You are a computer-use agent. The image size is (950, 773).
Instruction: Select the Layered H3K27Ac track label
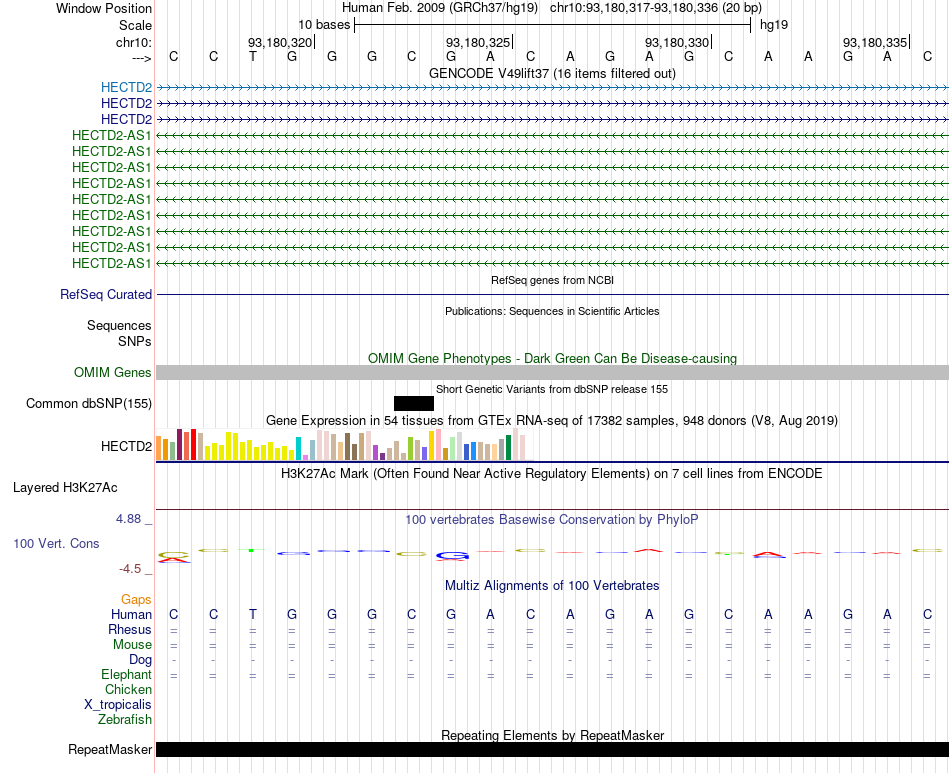coord(65,488)
